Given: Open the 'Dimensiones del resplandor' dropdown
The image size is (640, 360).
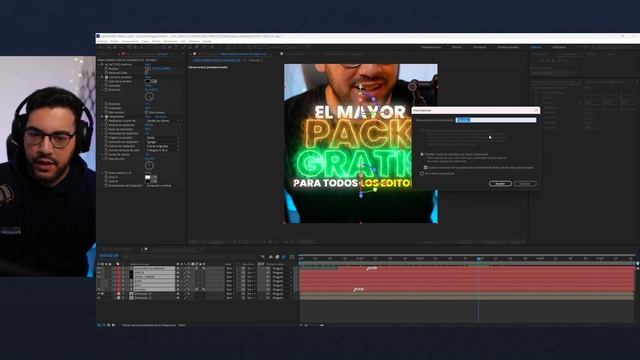Looking at the screenshot, I should [x=163, y=185].
